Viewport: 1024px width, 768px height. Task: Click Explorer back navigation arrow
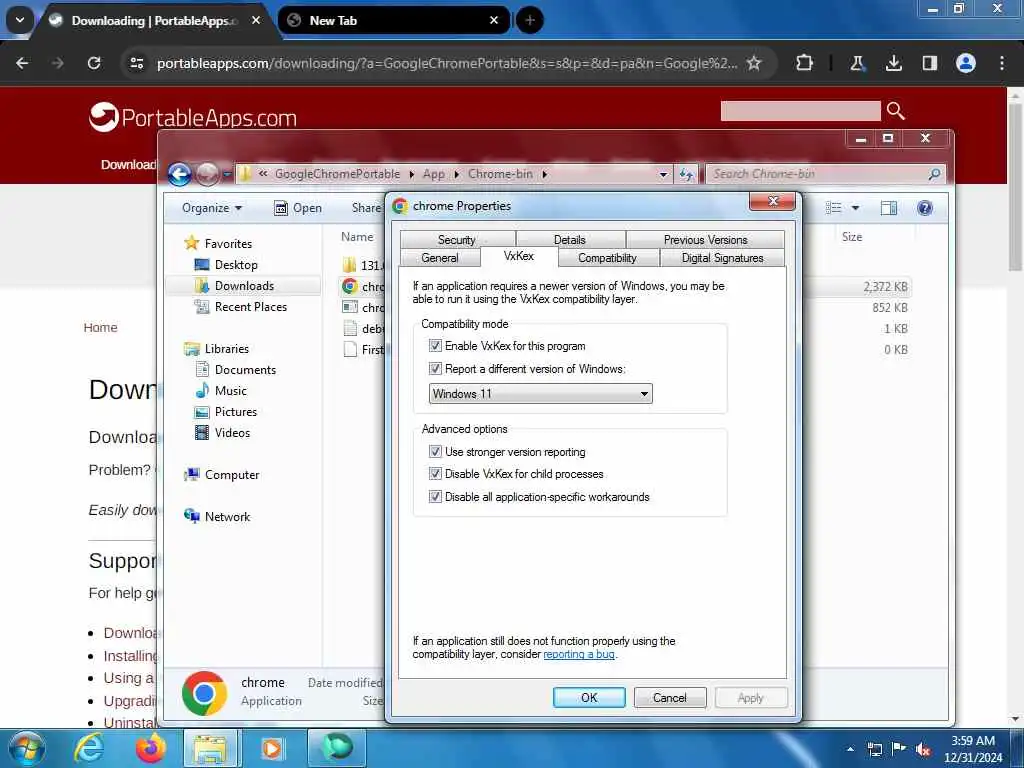tap(180, 174)
